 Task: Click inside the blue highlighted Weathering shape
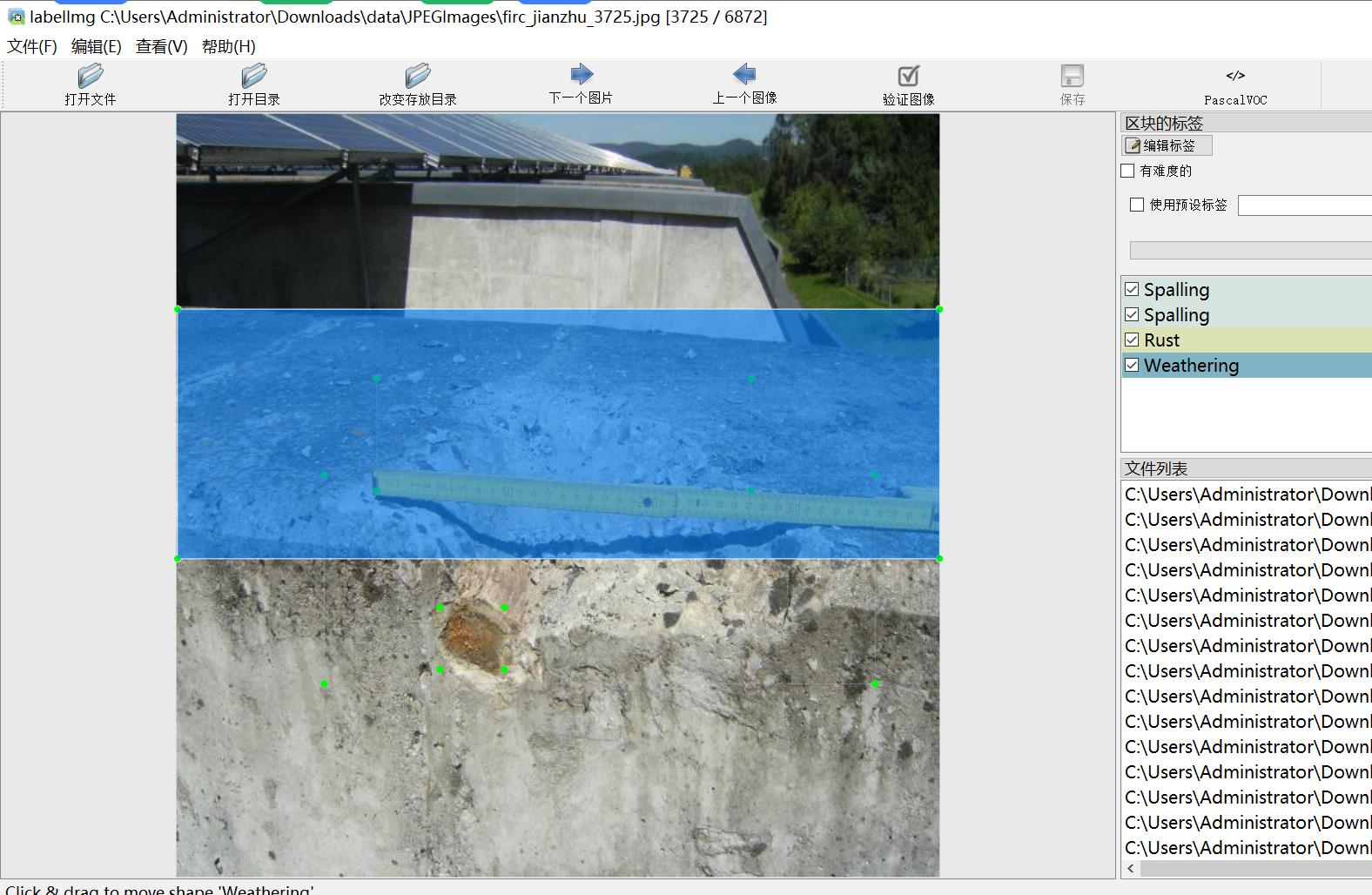(558, 434)
